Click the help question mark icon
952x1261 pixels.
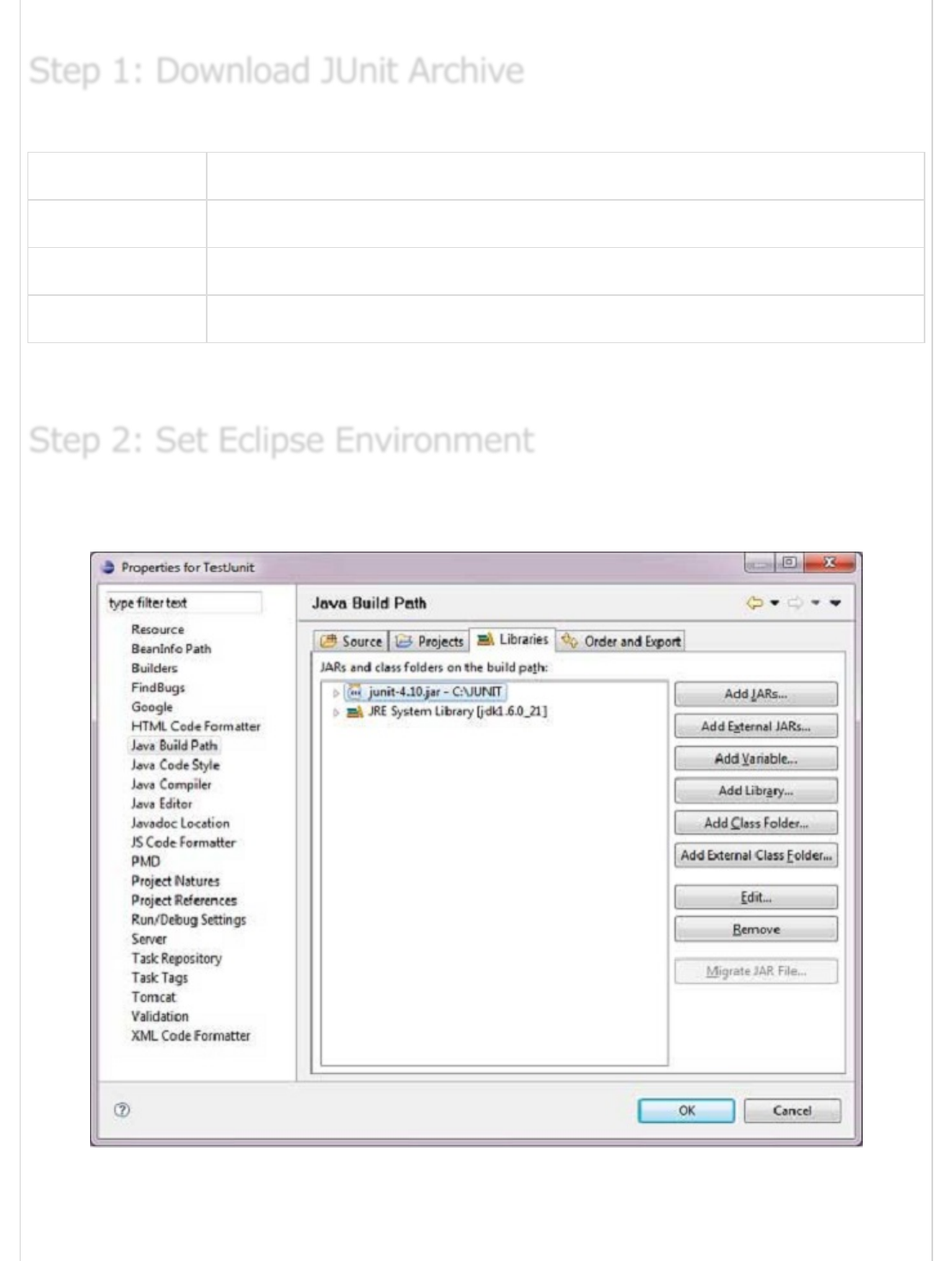pos(122,1110)
